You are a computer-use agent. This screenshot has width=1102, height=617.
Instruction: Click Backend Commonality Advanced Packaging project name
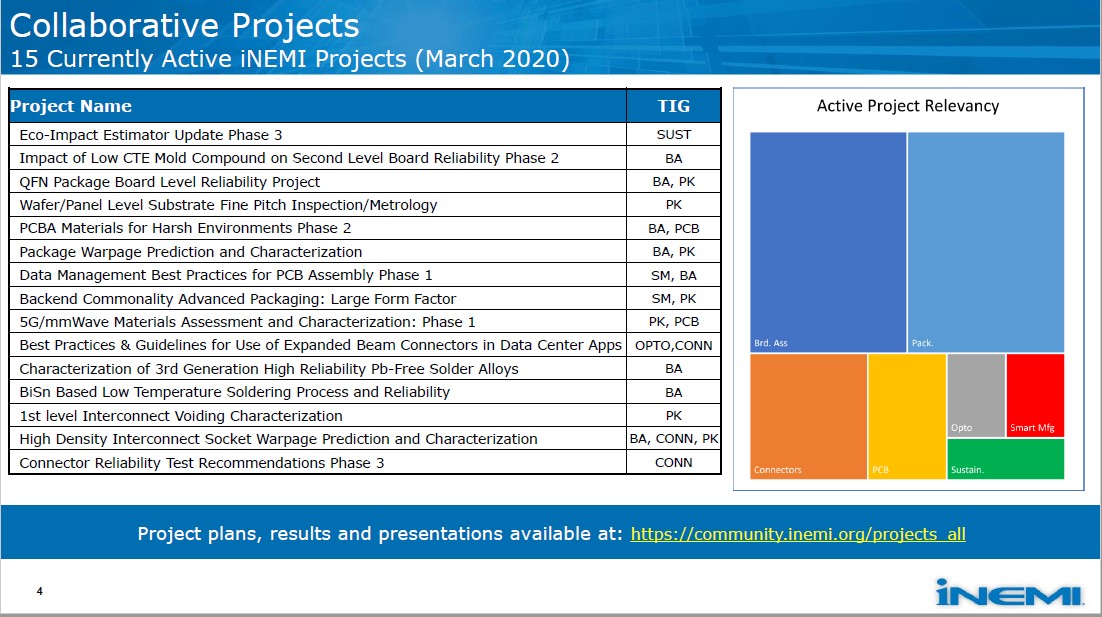[238, 299]
